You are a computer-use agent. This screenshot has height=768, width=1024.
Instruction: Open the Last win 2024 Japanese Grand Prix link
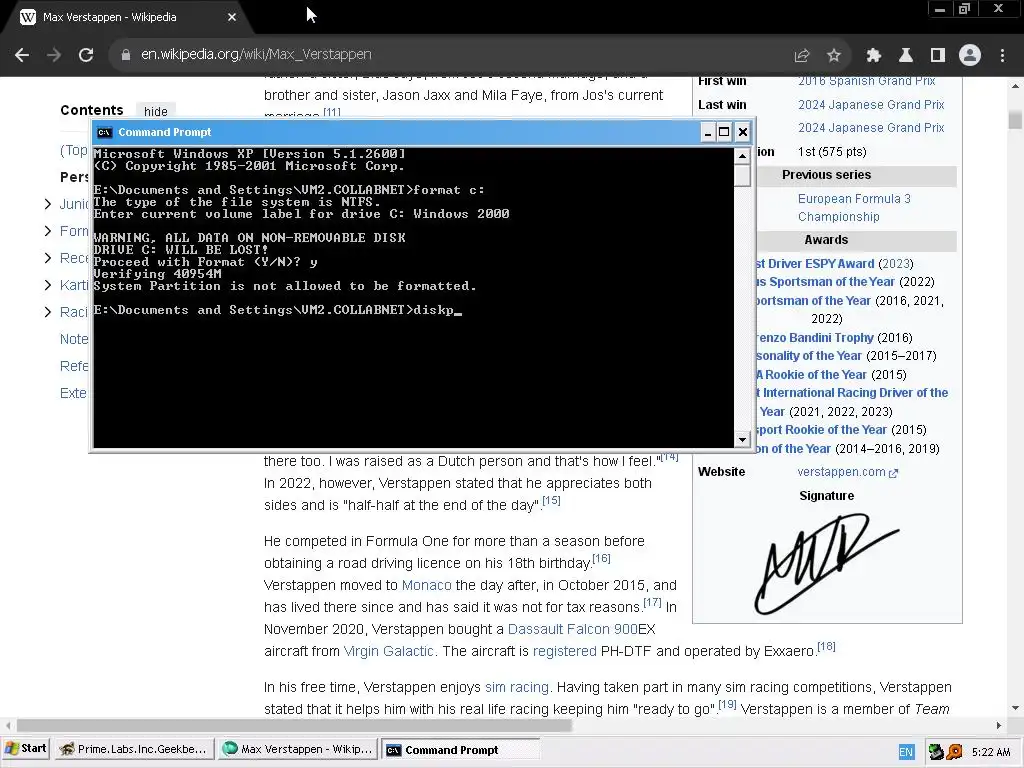[871, 104]
